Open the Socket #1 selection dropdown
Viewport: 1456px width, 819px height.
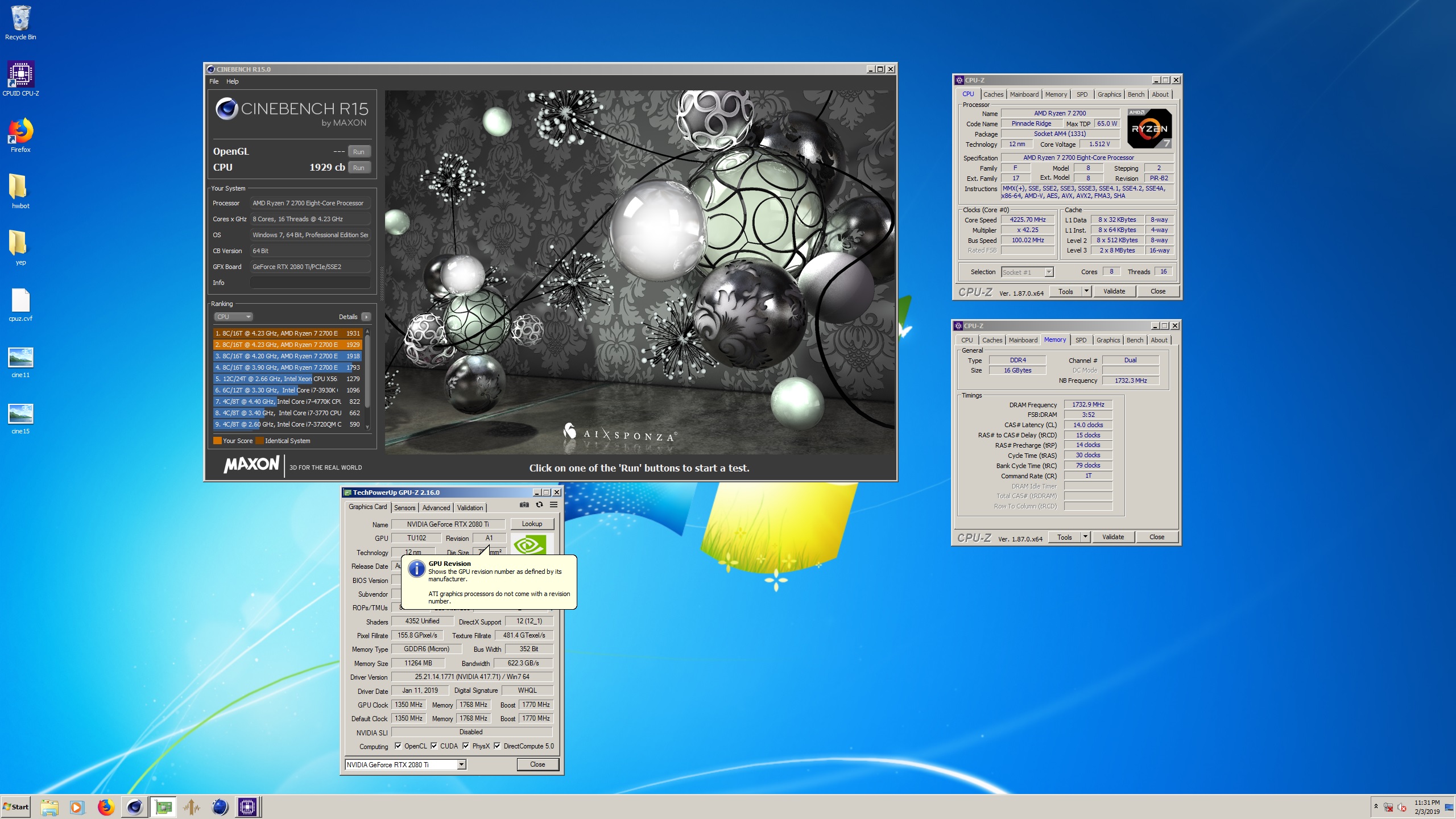(x=1028, y=272)
